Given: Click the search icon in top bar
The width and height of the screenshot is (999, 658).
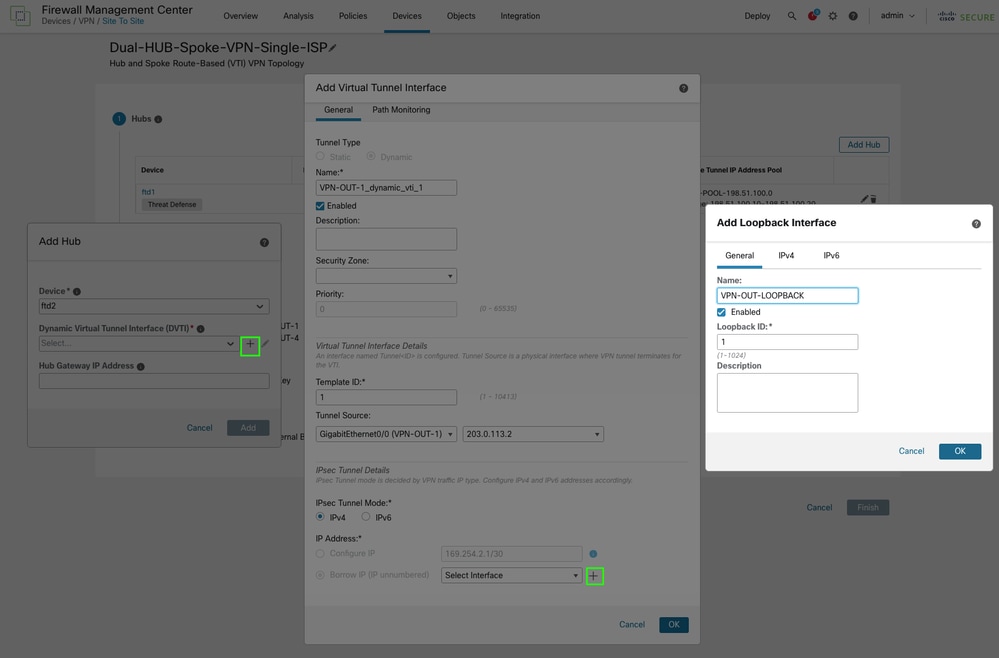Looking at the screenshot, I should [x=792, y=16].
